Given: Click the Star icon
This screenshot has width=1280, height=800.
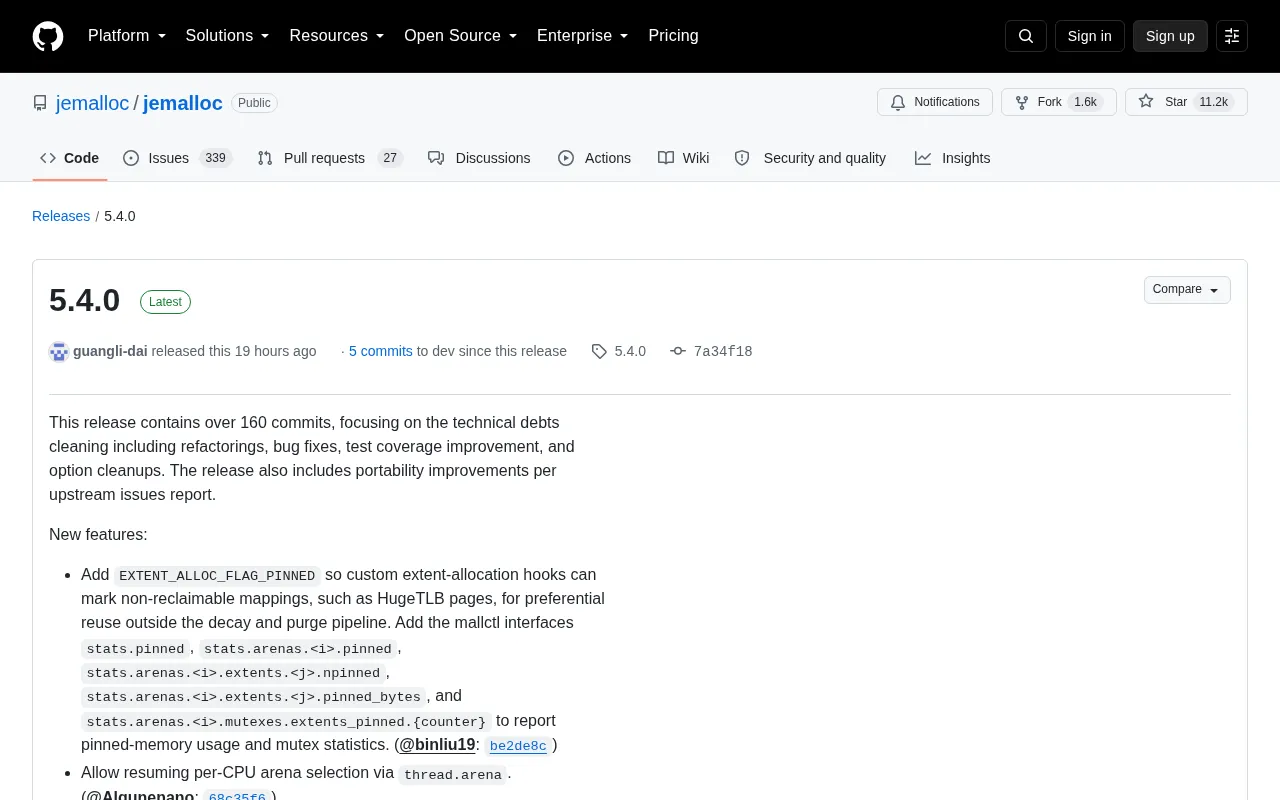Looking at the screenshot, I should [1146, 102].
